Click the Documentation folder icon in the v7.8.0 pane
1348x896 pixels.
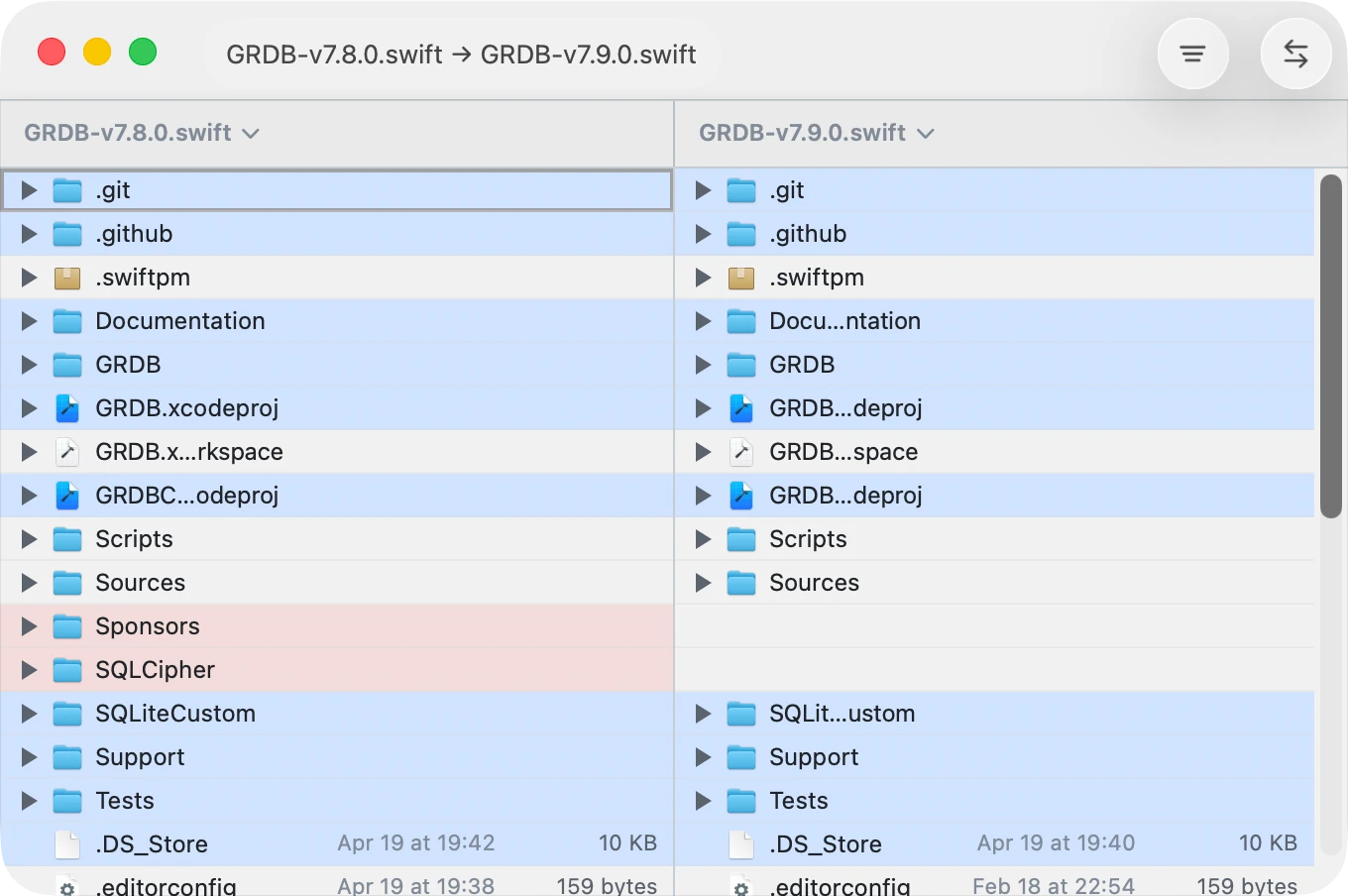coord(67,321)
